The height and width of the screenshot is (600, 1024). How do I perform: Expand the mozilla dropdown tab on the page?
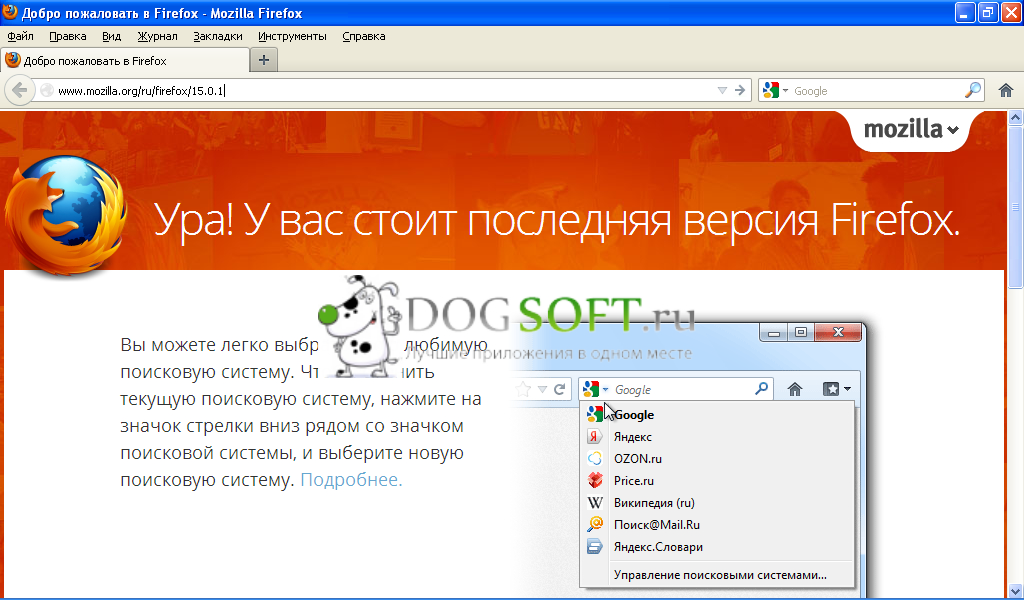coord(911,130)
